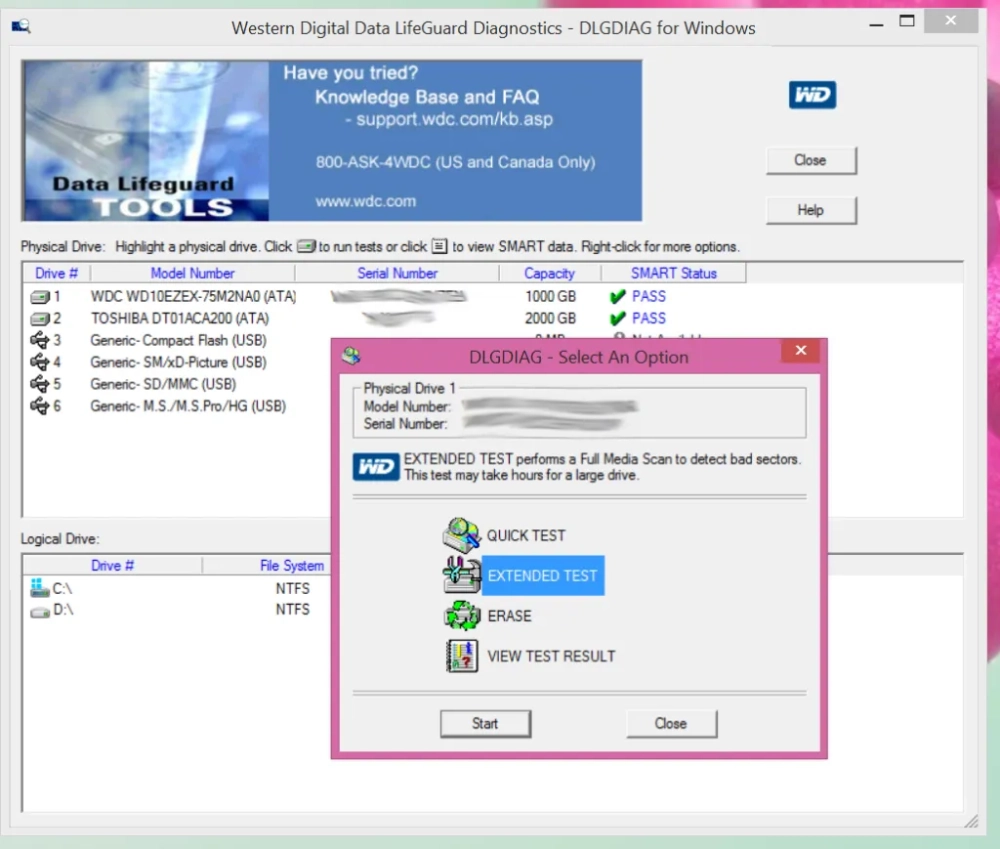Select WDC WD10EZEX-75M2NA0 (ATA) drive row
The width and height of the screenshot is (1000, 849).
coord(193,297)
